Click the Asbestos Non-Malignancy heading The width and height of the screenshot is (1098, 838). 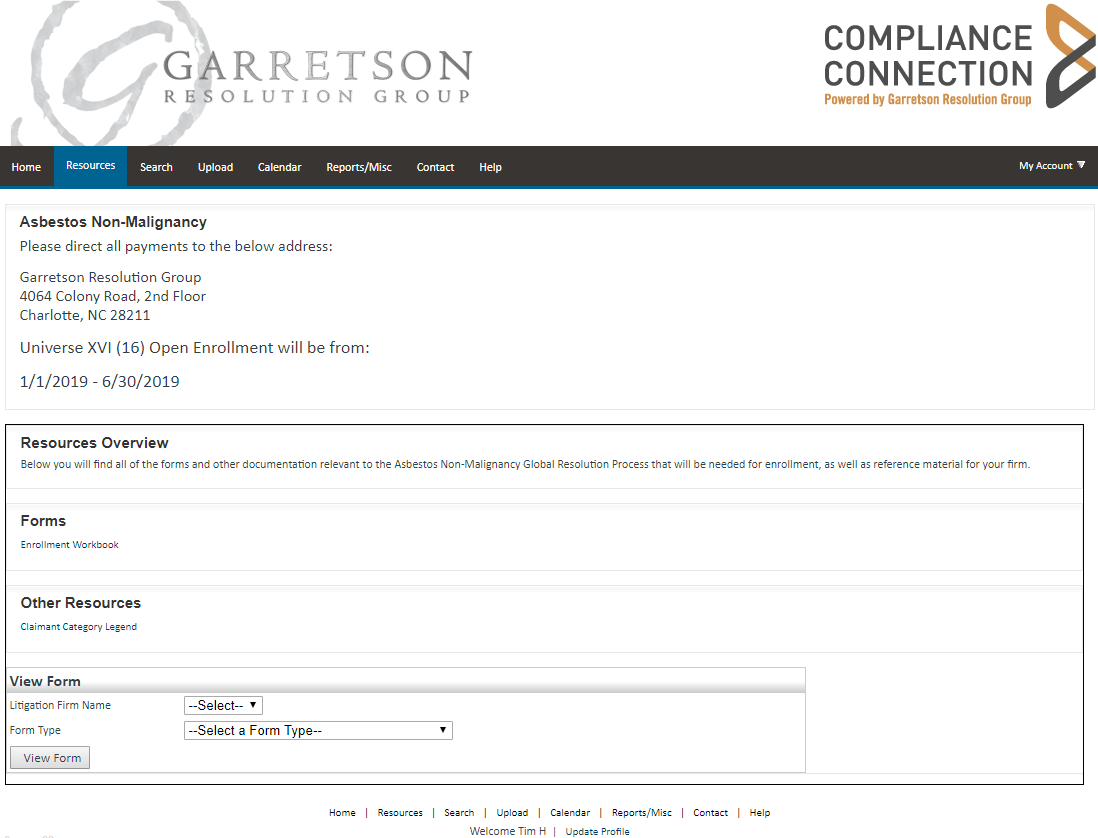pyautogui.click(x=113, y=222)
